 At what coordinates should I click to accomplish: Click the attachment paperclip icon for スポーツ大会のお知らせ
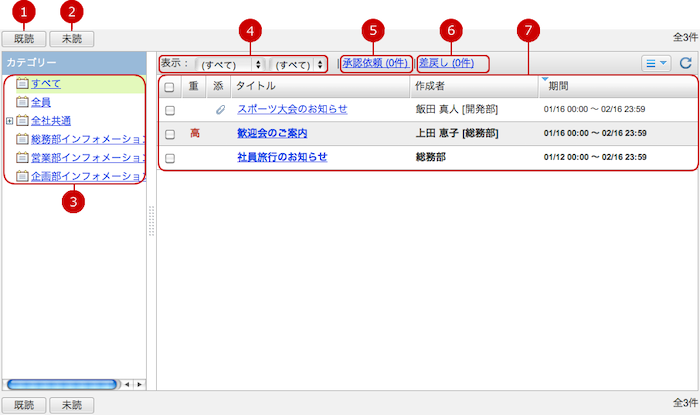coord(220,109)
